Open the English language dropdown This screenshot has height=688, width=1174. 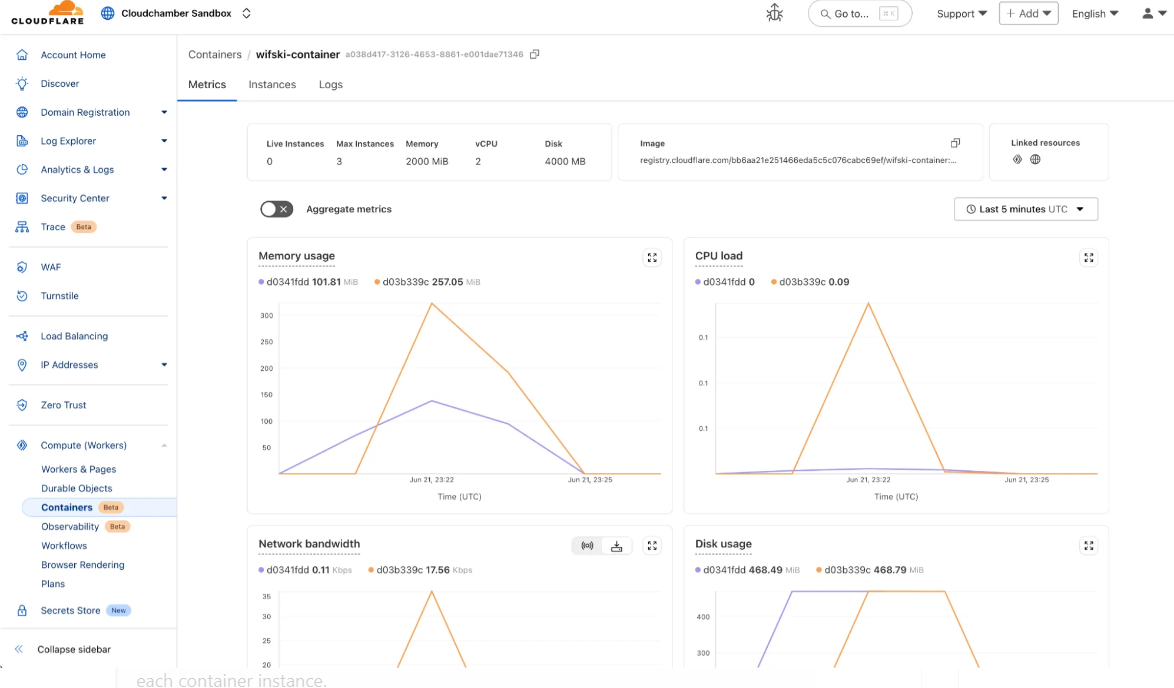(1095, 13)
